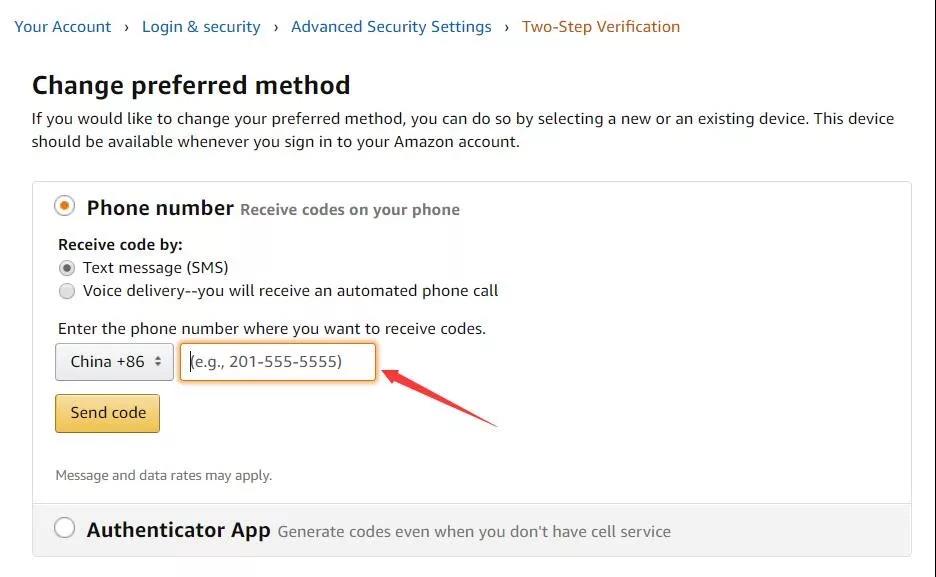The height and width of the screenshot is (577, 936).
Task: Click the "Message and data rates may apply" note
Action: (164, 476)
